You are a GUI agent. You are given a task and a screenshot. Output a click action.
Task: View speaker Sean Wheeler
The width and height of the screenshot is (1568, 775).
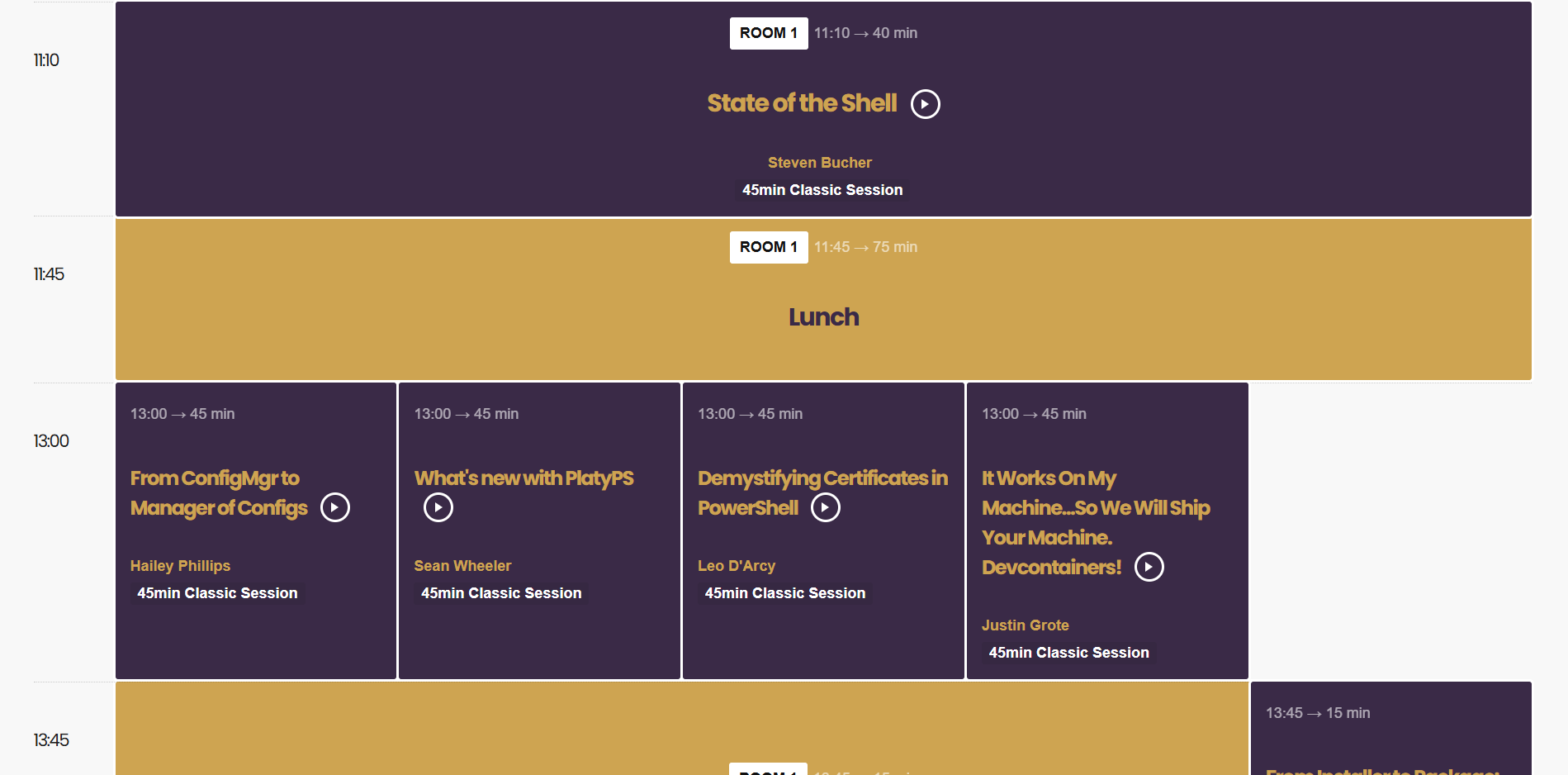point(462,566)
